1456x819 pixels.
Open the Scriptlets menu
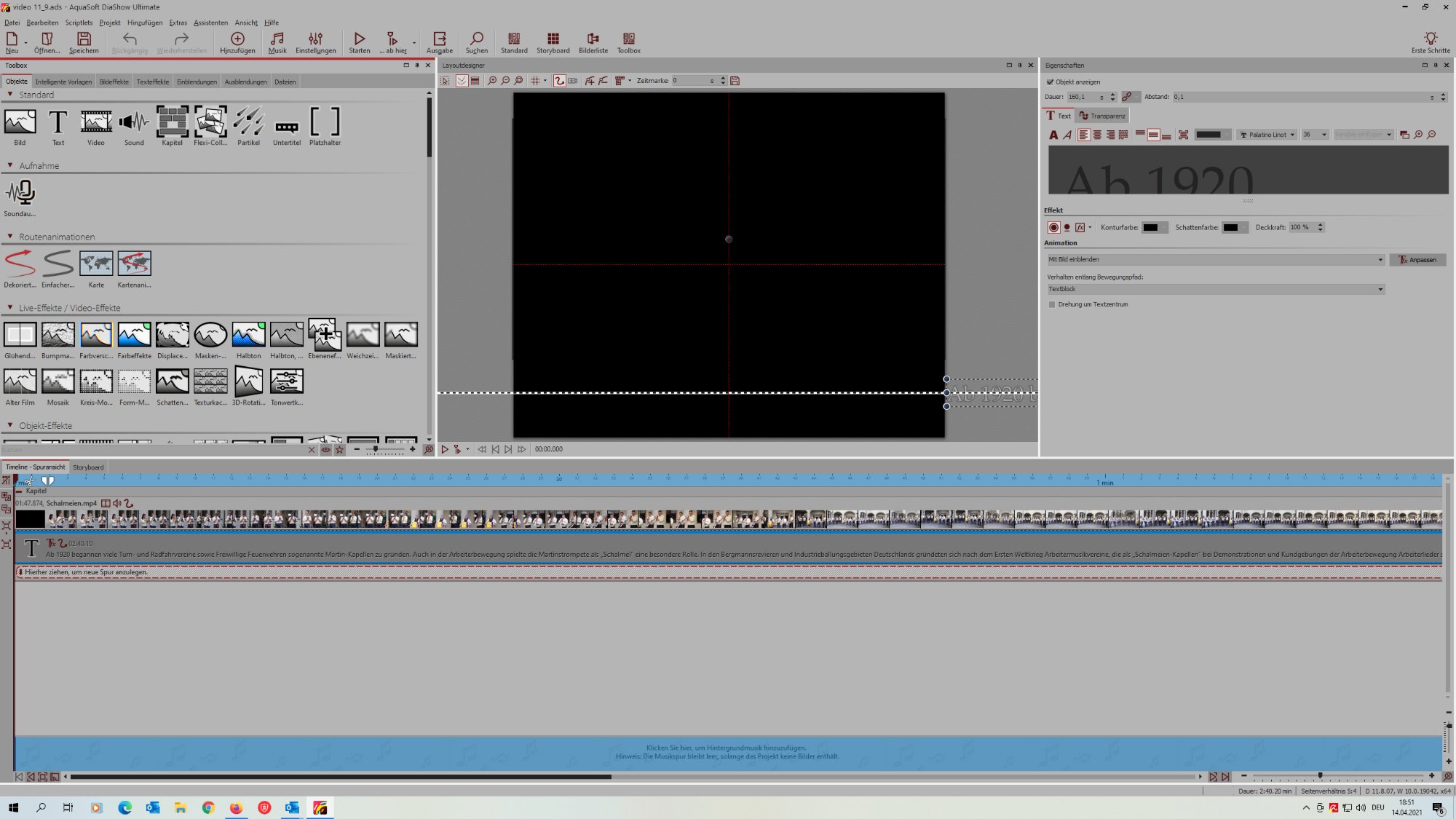[x=79, y=23]
